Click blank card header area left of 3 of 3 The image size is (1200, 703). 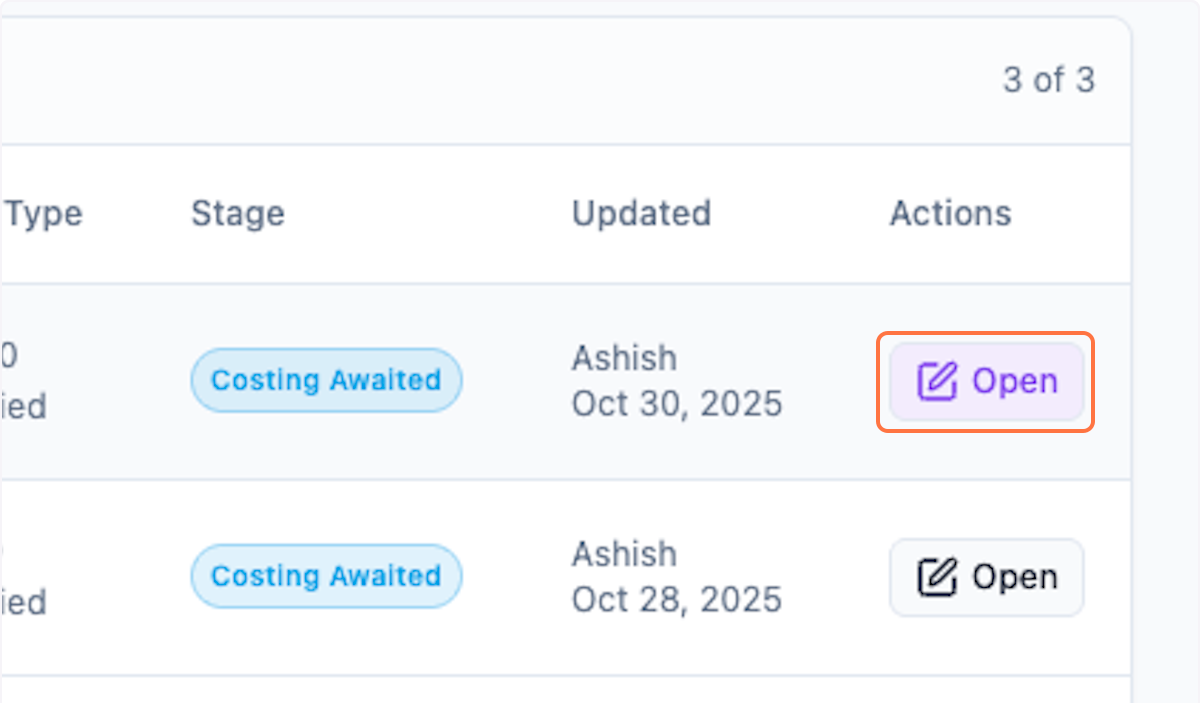click(x=500, y=80)
